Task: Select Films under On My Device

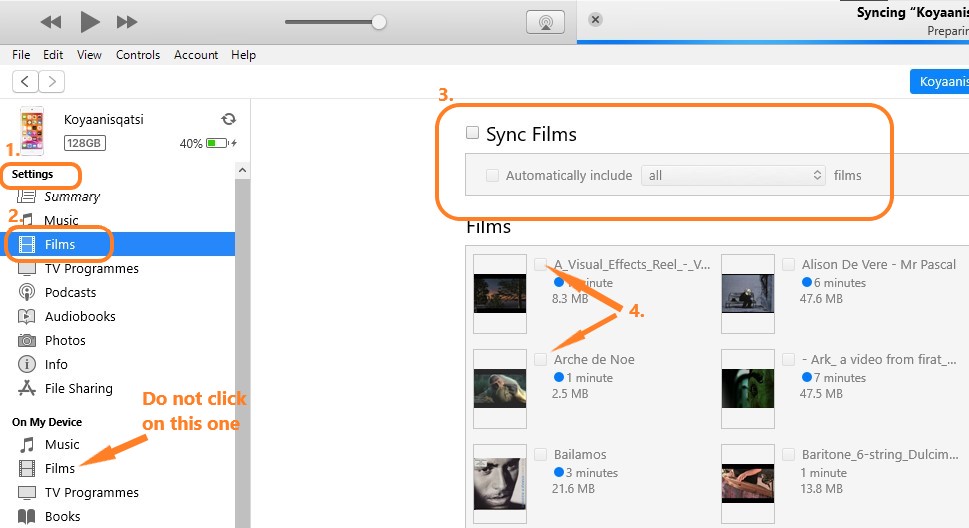Action: click(59, 469)
